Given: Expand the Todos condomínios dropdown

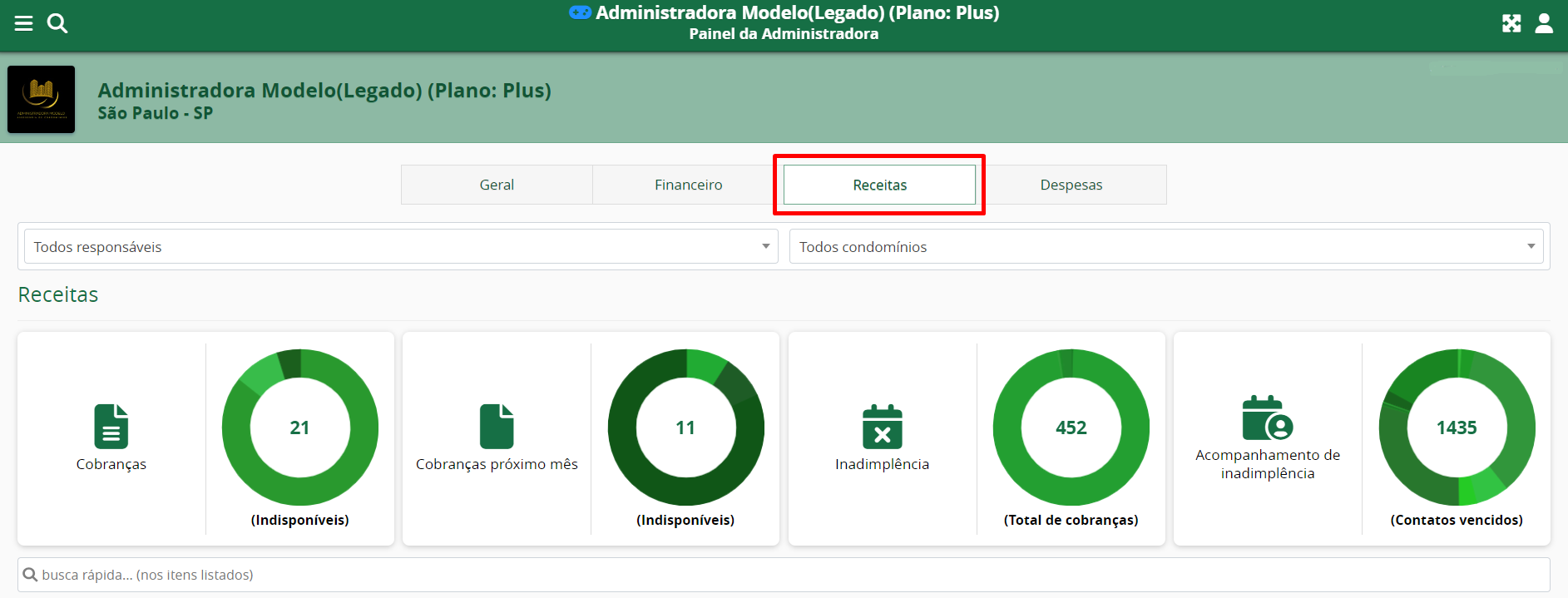Looking at the screenshot, I should pyautogui.click(x=1165, y=247).
